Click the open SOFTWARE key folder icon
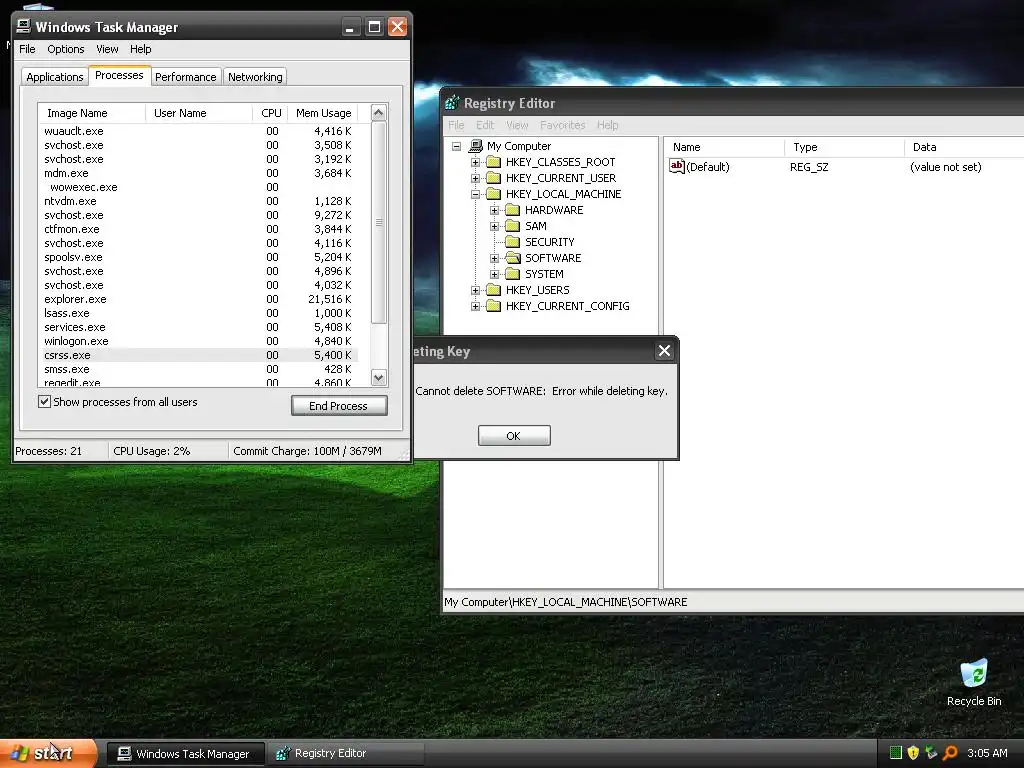 click(x=513, y=258)
